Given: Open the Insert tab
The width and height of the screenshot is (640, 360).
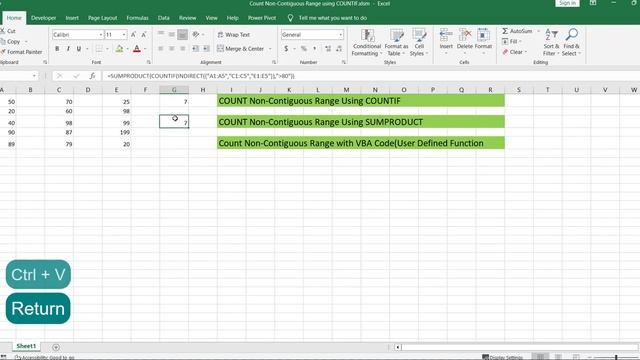Looking at the screenshot, I should click(72, 18).
